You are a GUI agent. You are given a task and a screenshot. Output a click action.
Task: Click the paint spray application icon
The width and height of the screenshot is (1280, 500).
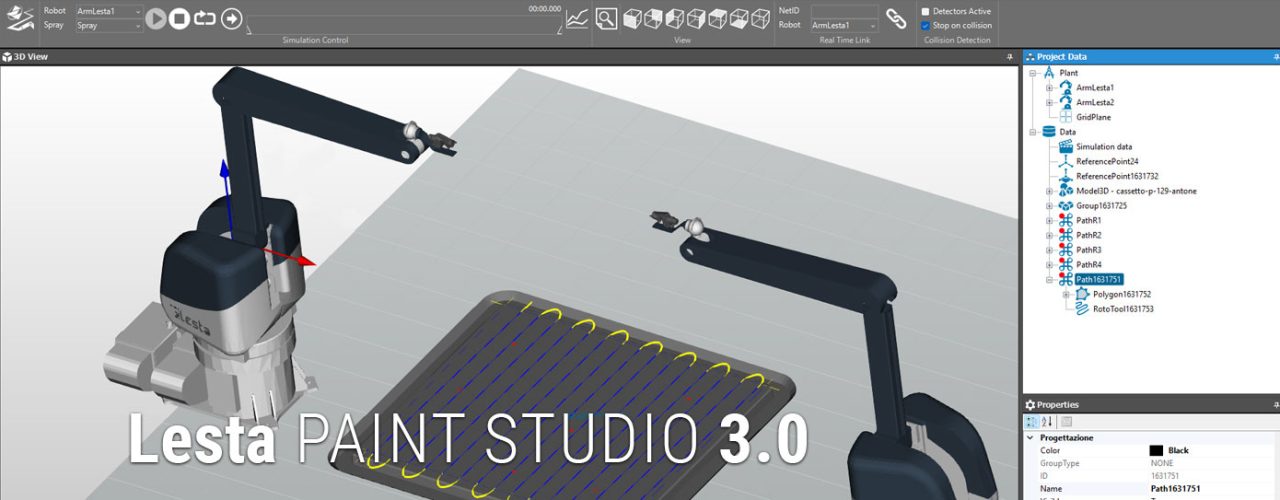coord(21,18)
